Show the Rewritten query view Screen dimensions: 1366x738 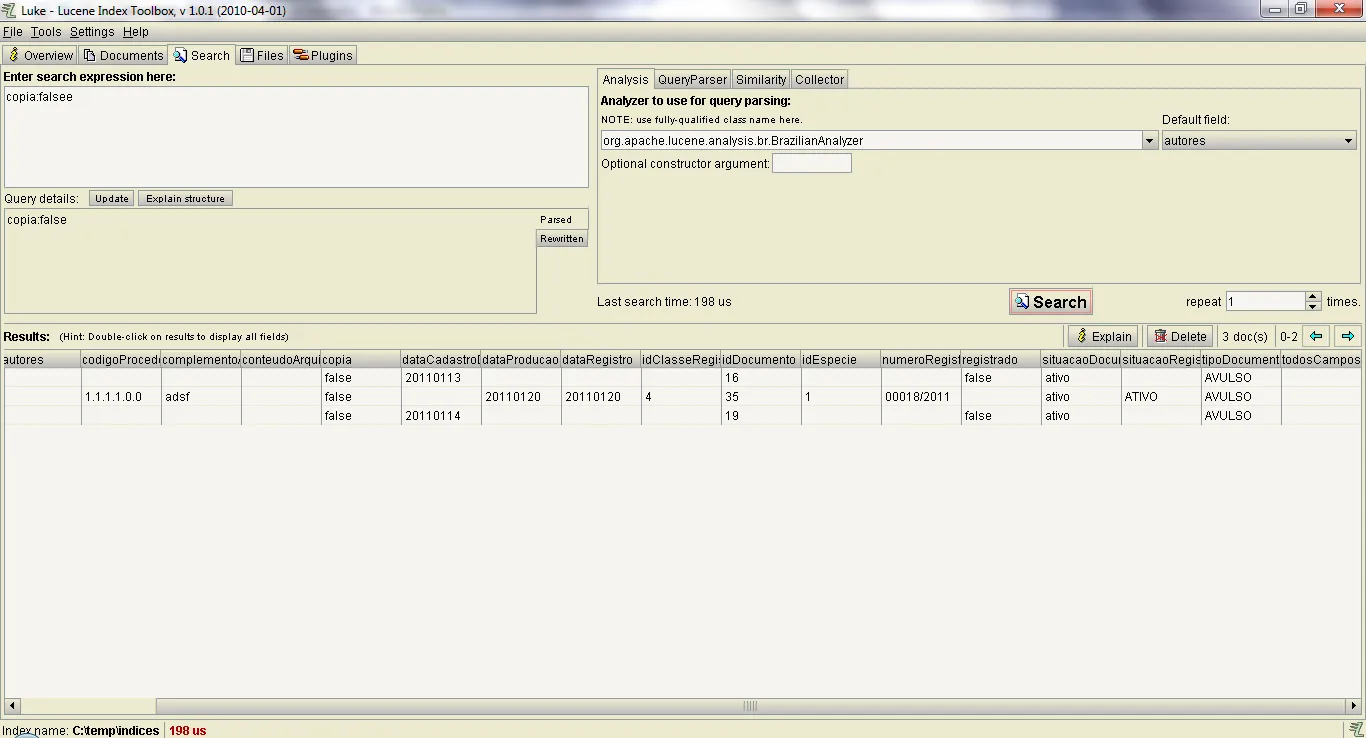pos(562,239)
